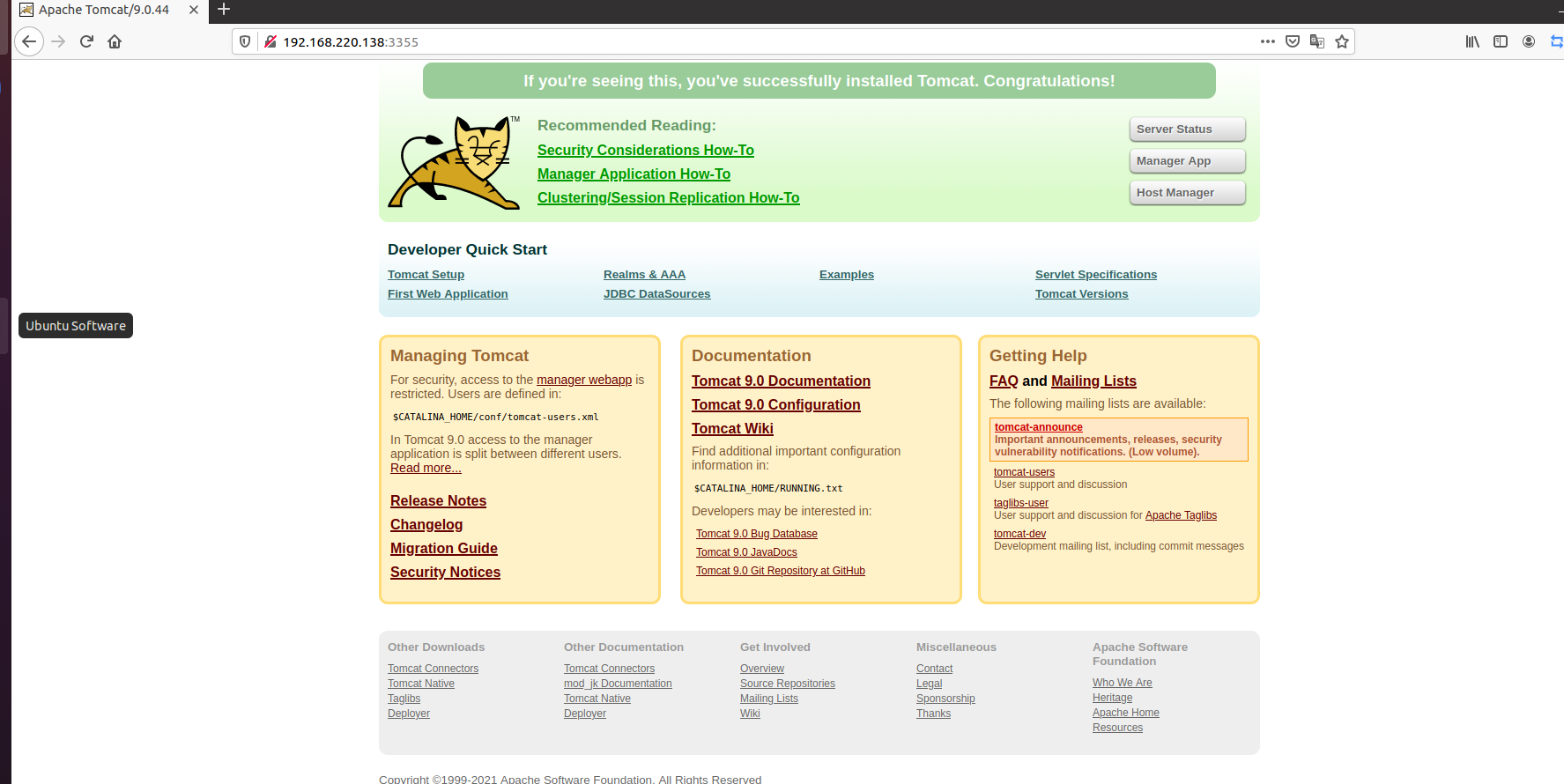Open Manager Application How-To link
The width and height of the screenshot is (1564, 784).
tap(634, 174)
